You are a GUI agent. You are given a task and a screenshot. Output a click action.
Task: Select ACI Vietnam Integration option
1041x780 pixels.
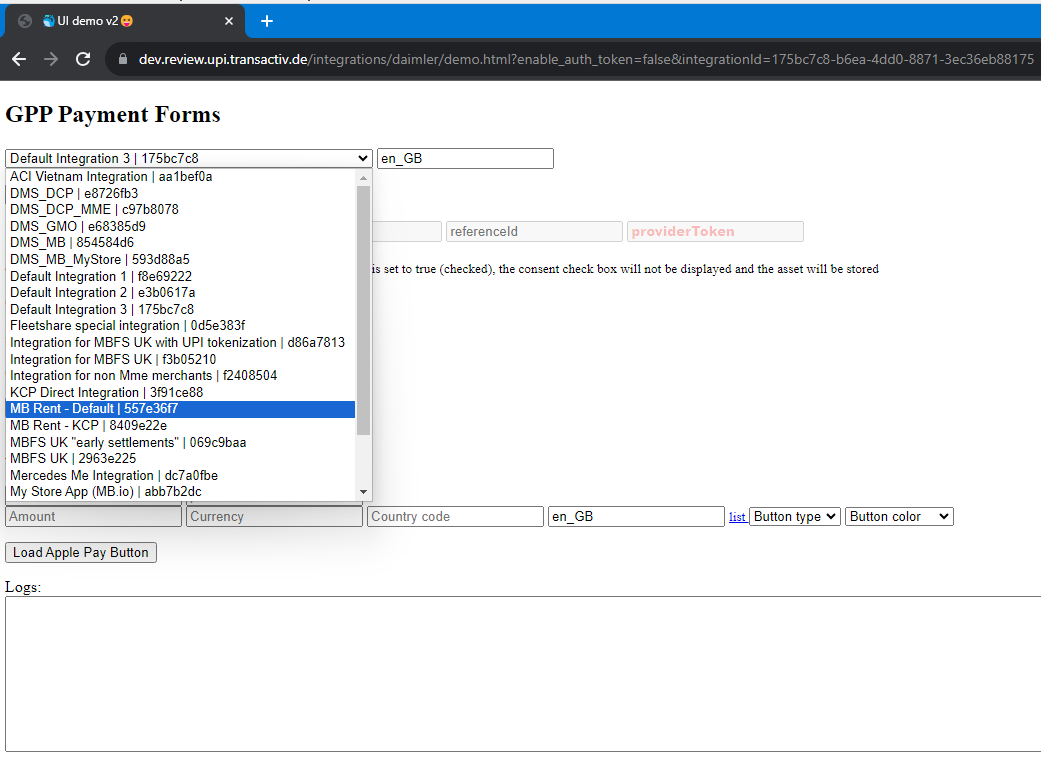tap(181, 177)
